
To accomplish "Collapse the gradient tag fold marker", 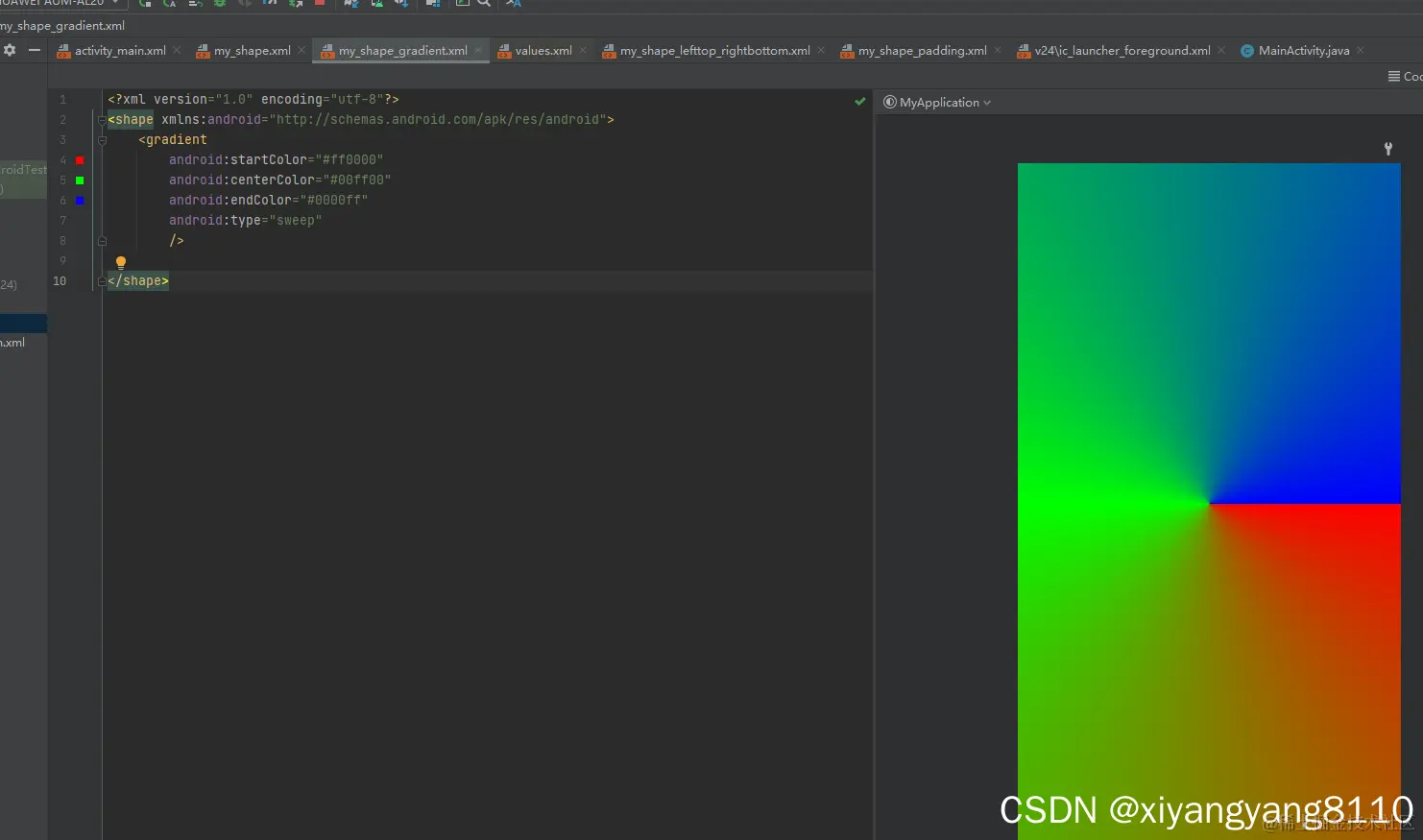I will point(102,140).
